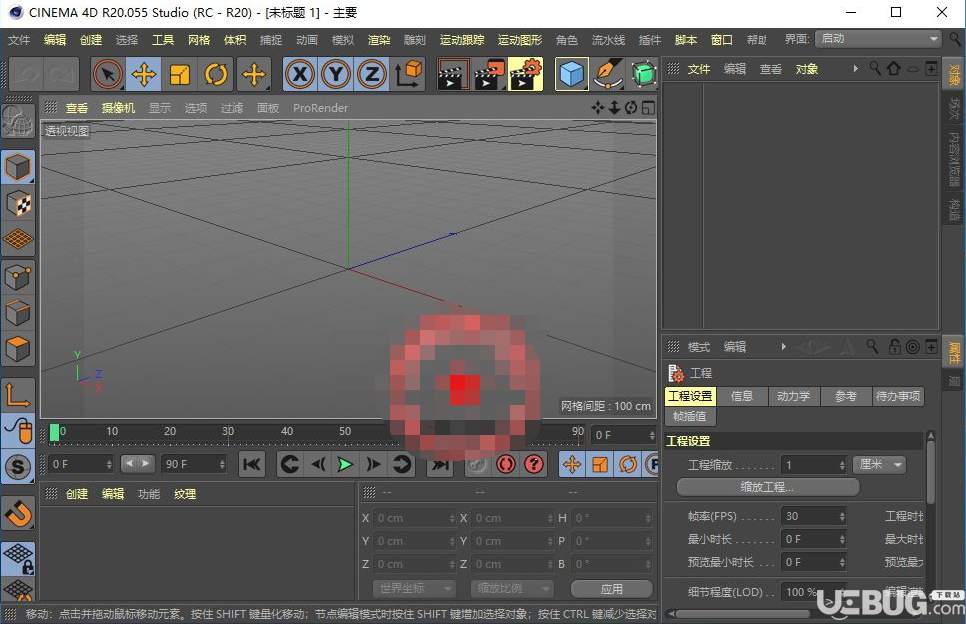Switch to 信息 tab in attributes
This screenshot has height=624, width=966.
pyautogui.click(x=742, y=396)
